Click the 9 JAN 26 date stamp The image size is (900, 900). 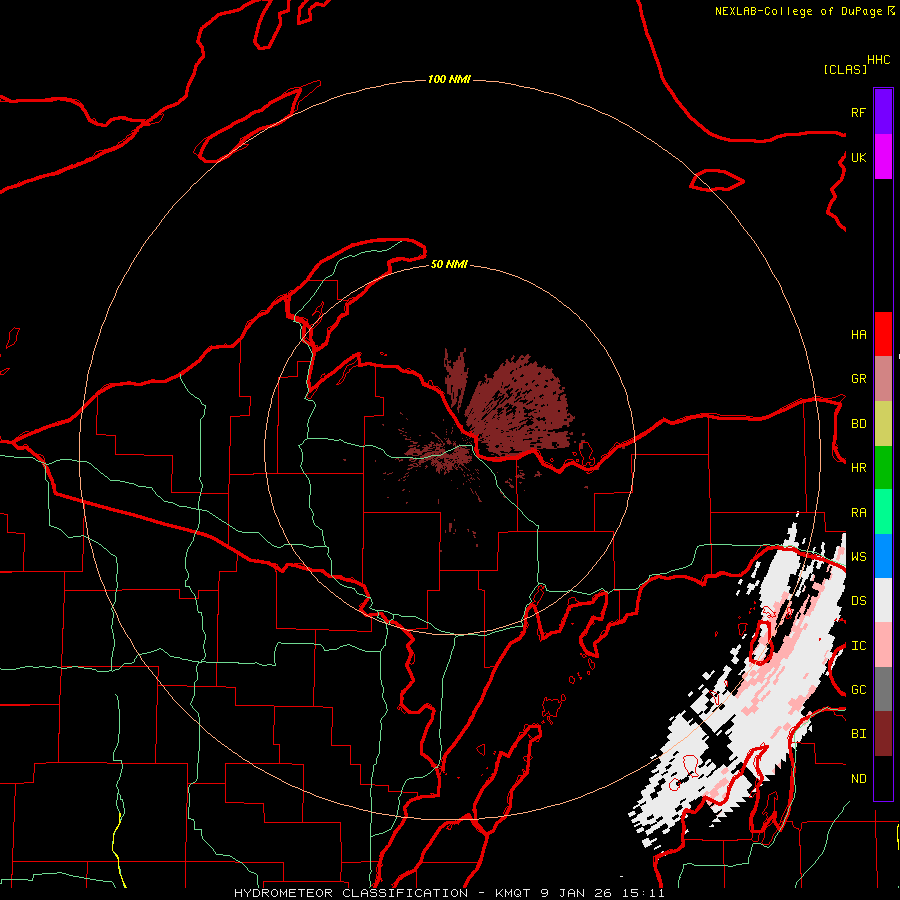coord(577,893)
